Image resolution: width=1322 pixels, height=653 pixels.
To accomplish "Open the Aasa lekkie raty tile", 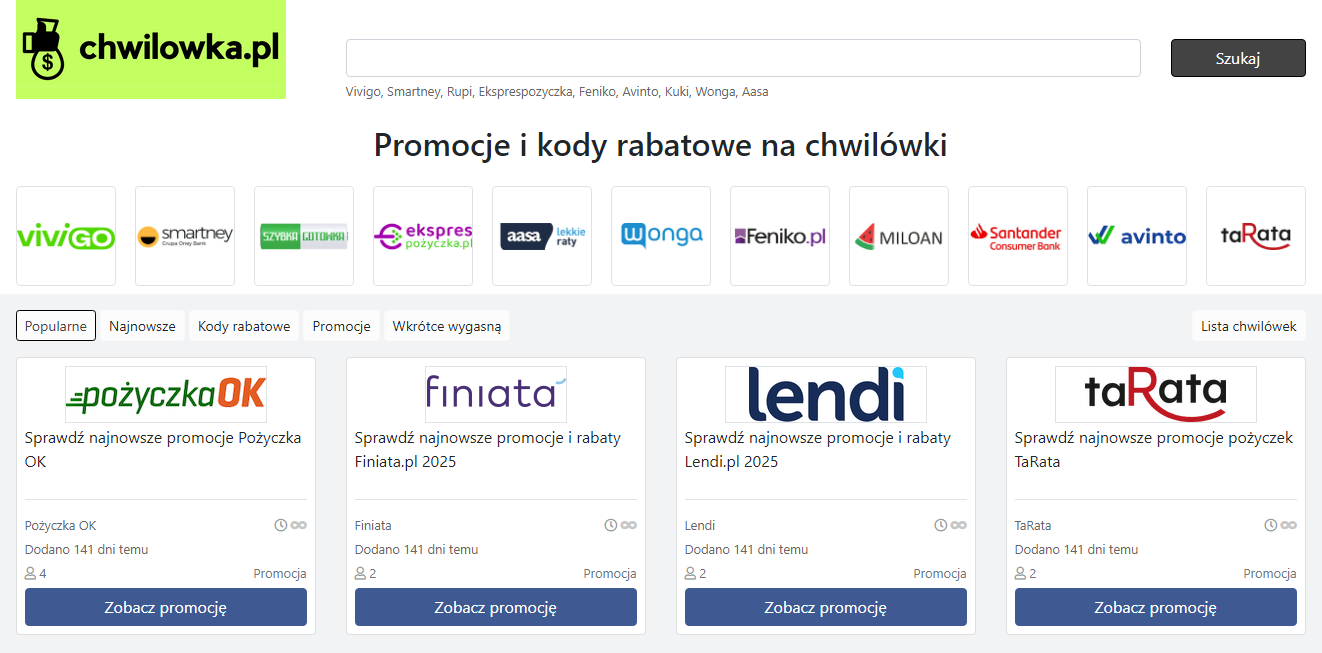I will (542, 236).
